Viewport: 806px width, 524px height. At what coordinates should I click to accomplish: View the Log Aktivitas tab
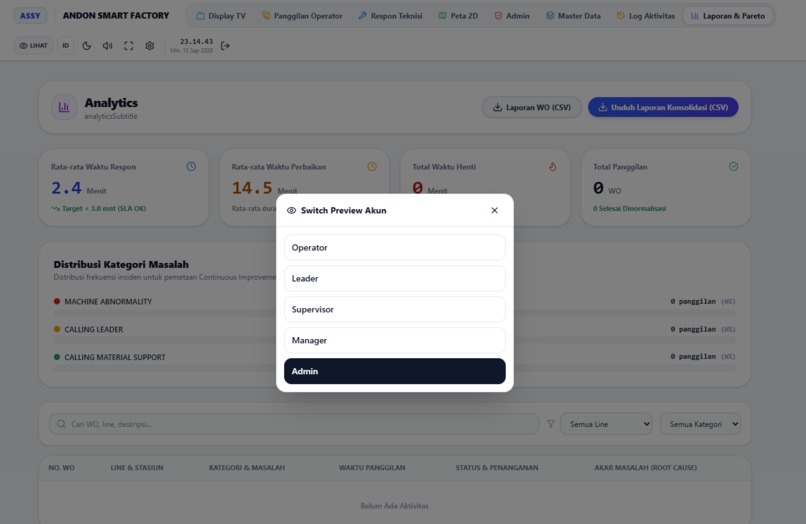pos(646,16)
